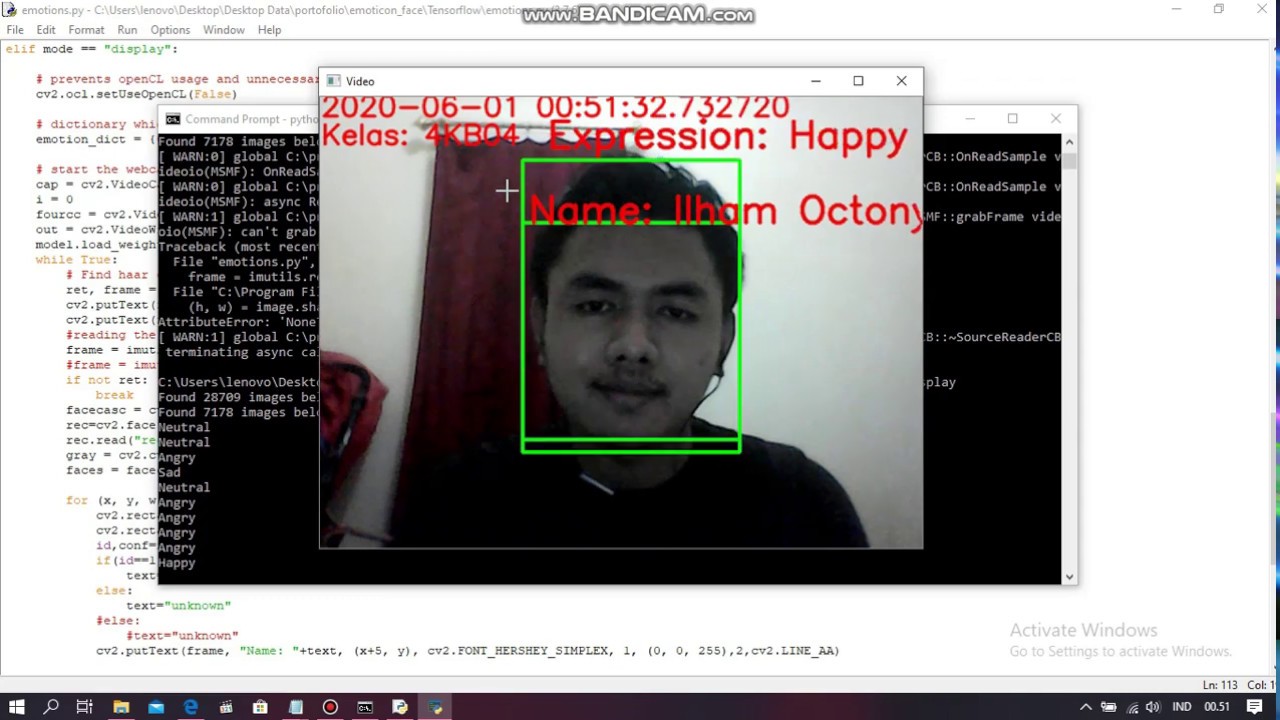Minimize the Video window

(815, 81)
